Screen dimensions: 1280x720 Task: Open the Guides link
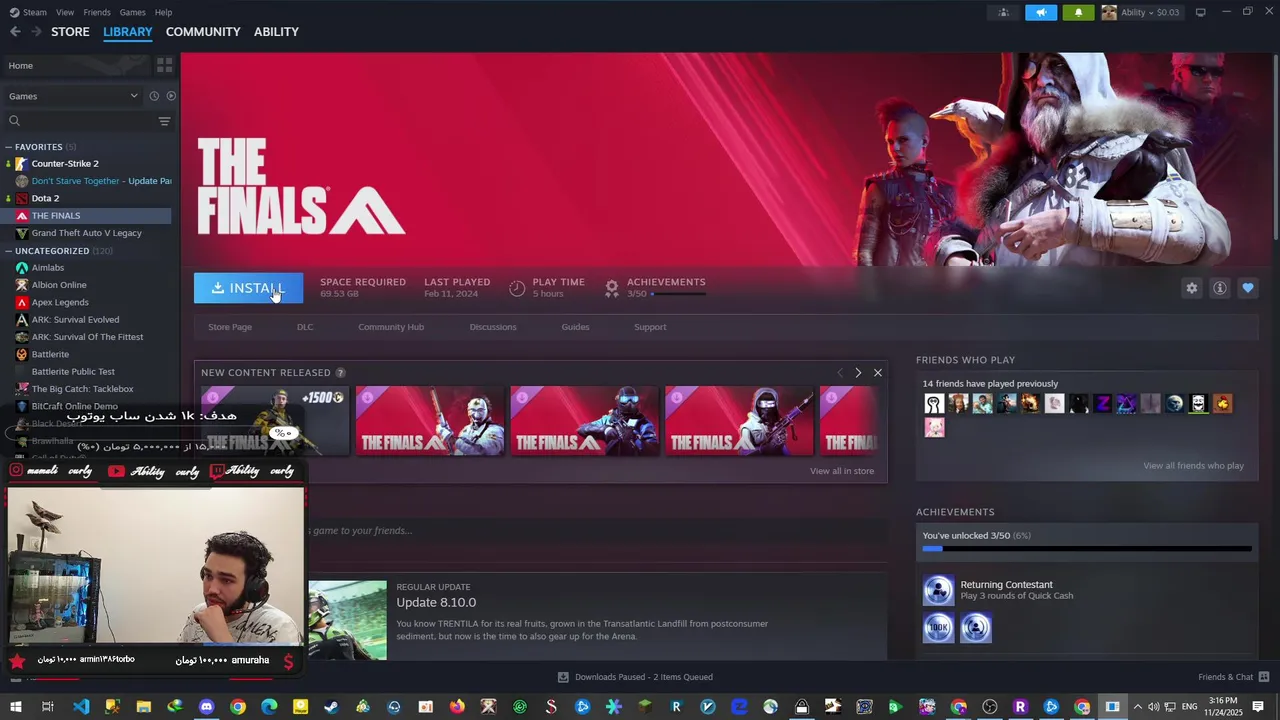point(575,327)
